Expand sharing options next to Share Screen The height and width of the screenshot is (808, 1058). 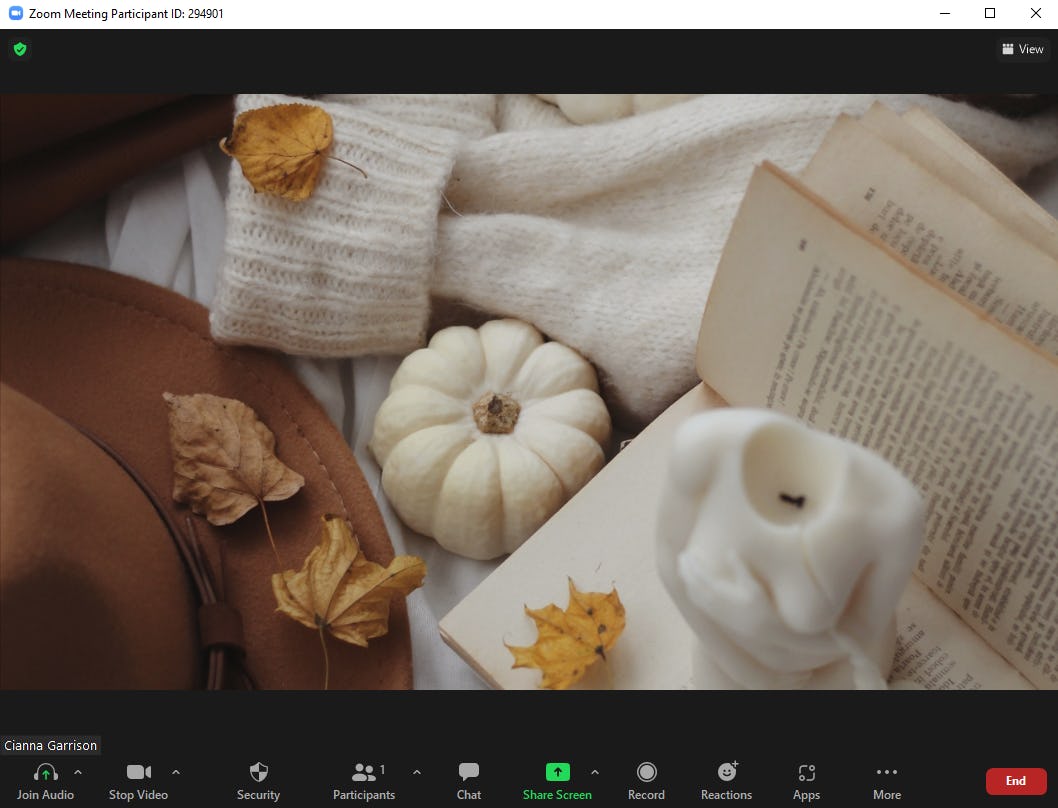pos(594,772)
